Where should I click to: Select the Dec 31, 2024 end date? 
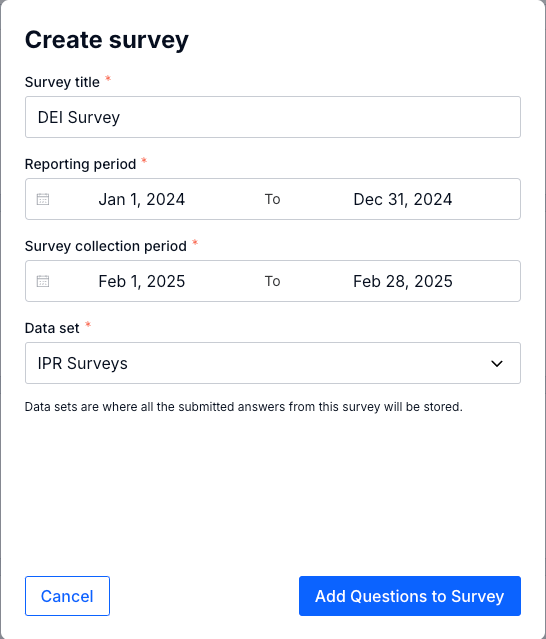click(x=403, y=199)
